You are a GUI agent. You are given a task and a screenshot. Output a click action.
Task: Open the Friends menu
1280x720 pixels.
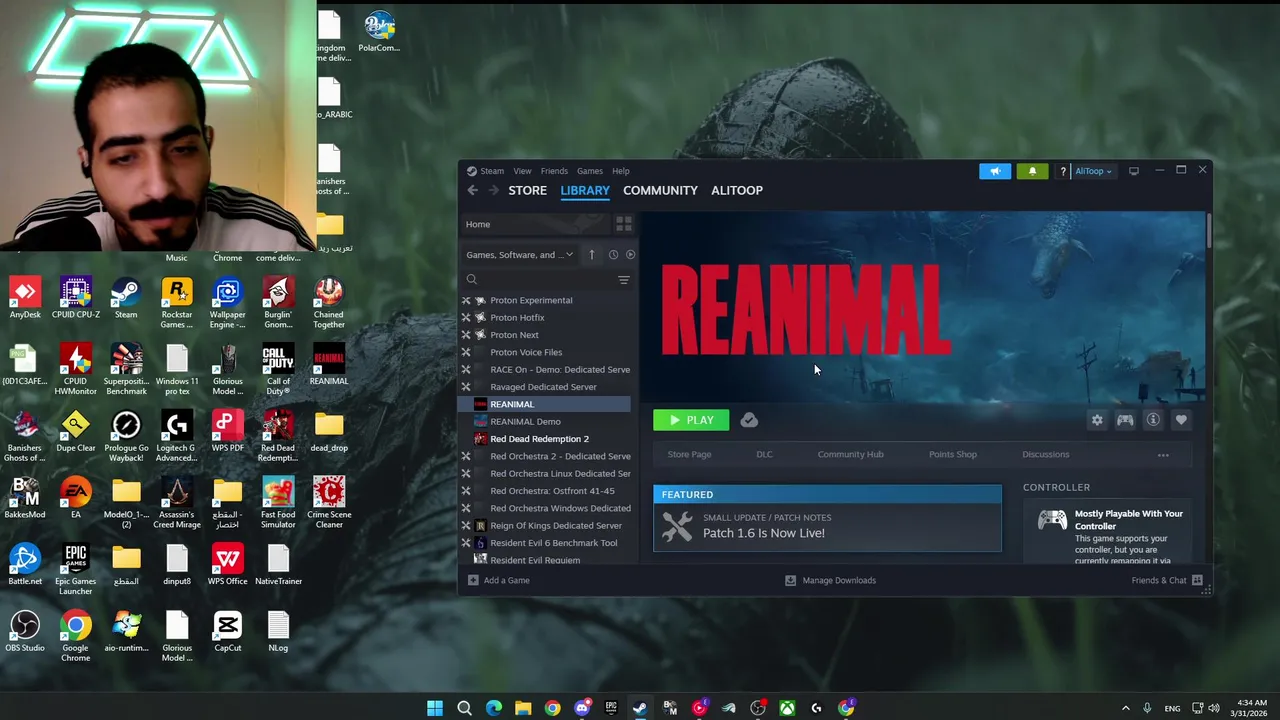[x=554, y=171]
